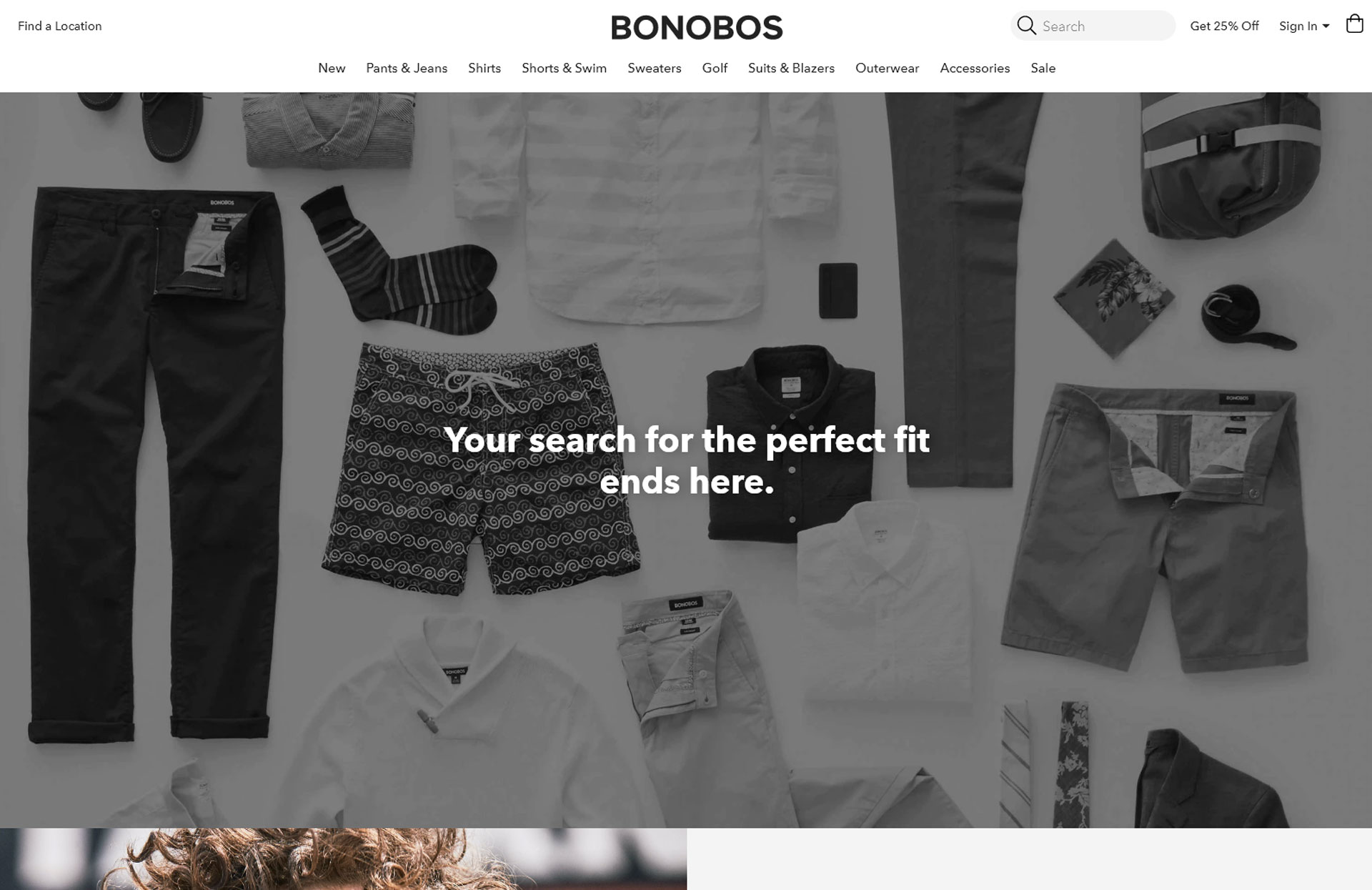
Task: Open the New menu item
Action: coord(332,69)
